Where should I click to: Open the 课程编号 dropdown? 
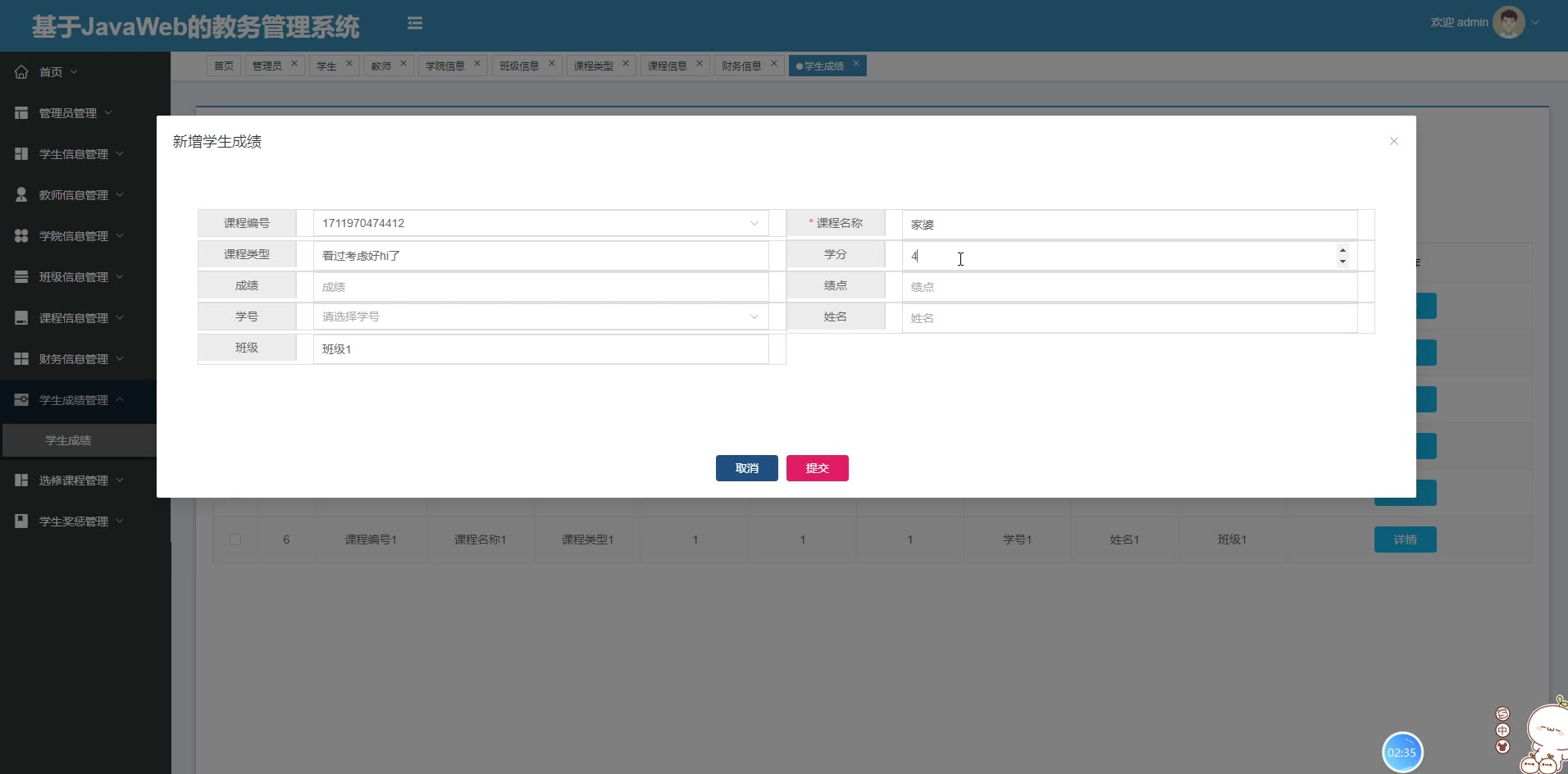541,223
